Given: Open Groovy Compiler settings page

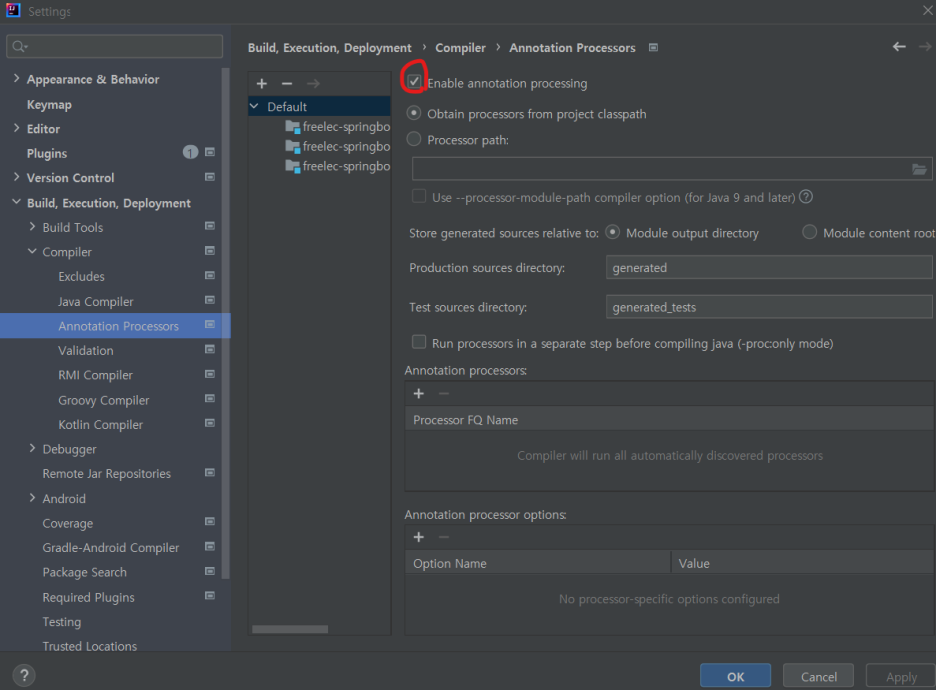Looking at the screenshot, I should coord(103,400).
